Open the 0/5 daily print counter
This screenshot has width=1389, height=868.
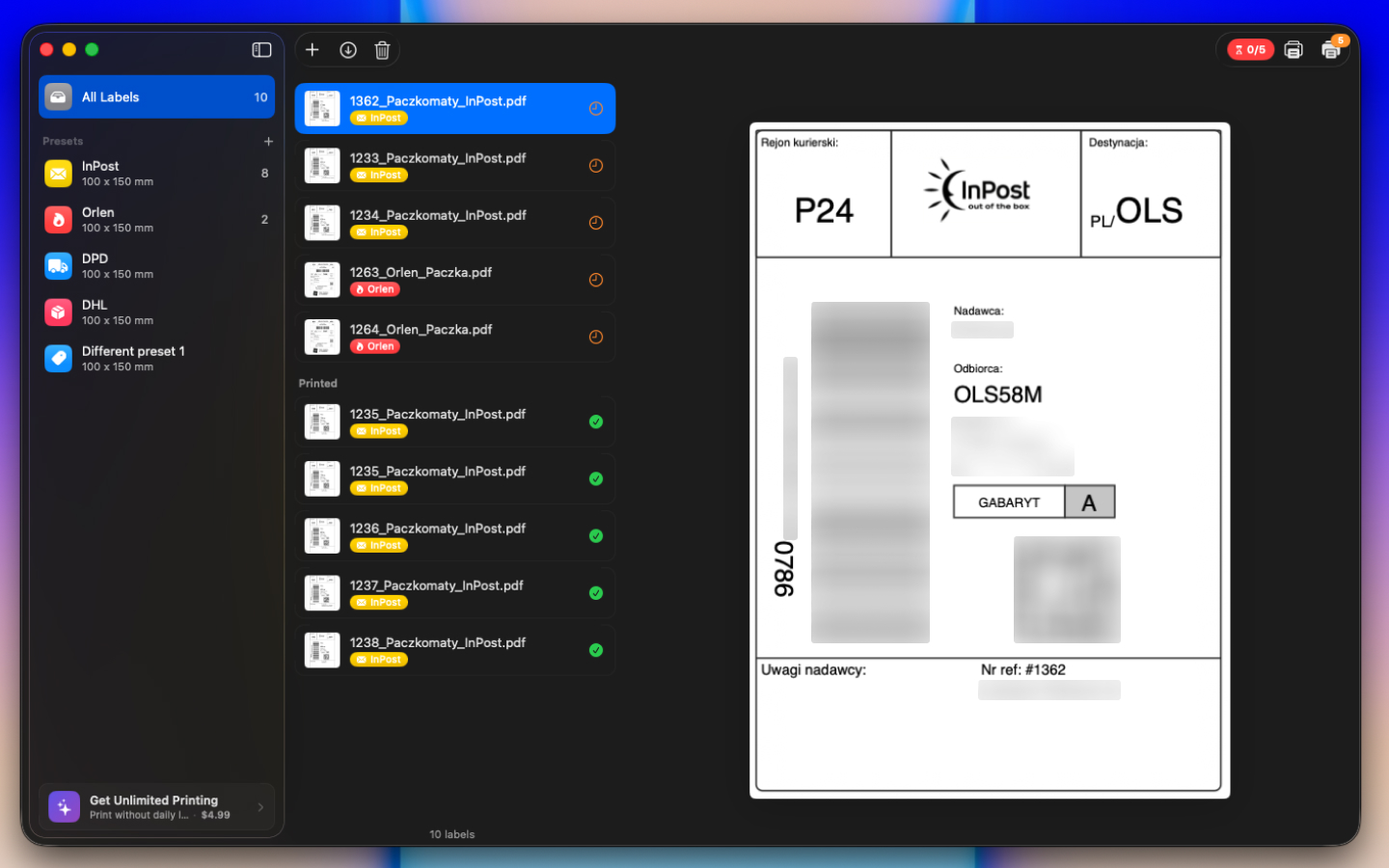pos(1250,49)
